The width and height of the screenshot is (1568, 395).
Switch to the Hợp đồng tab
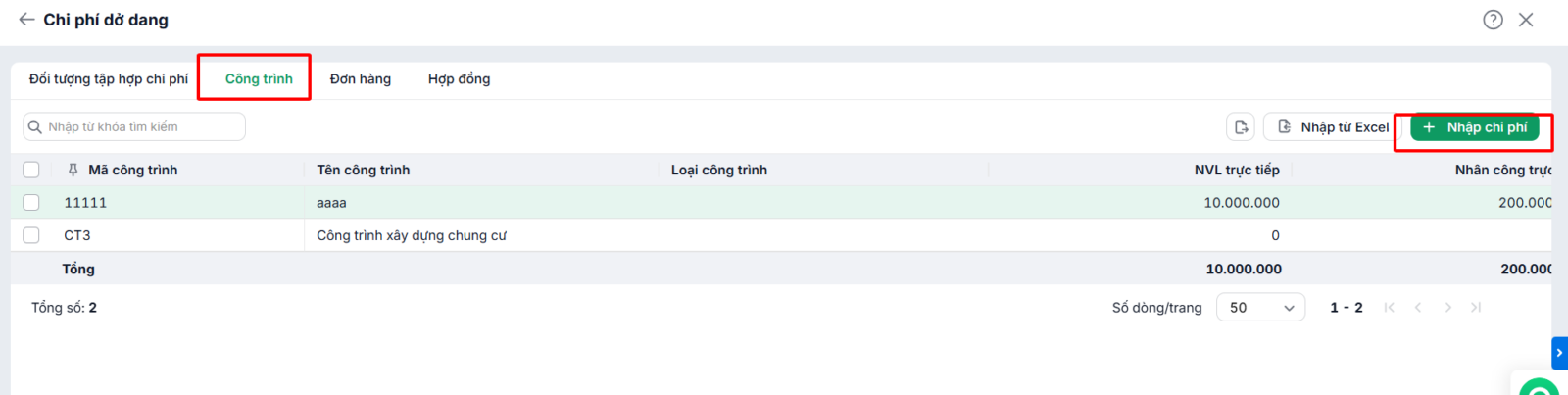[459, 79]
